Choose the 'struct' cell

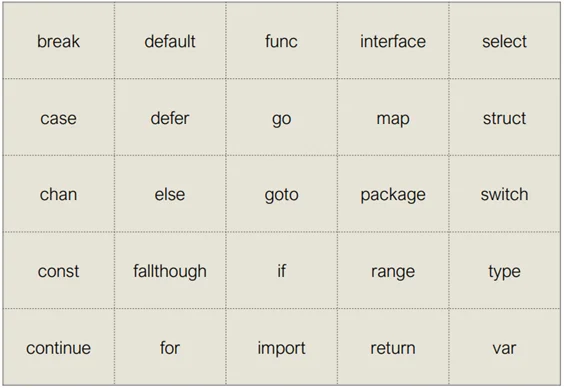pos(504,118)
